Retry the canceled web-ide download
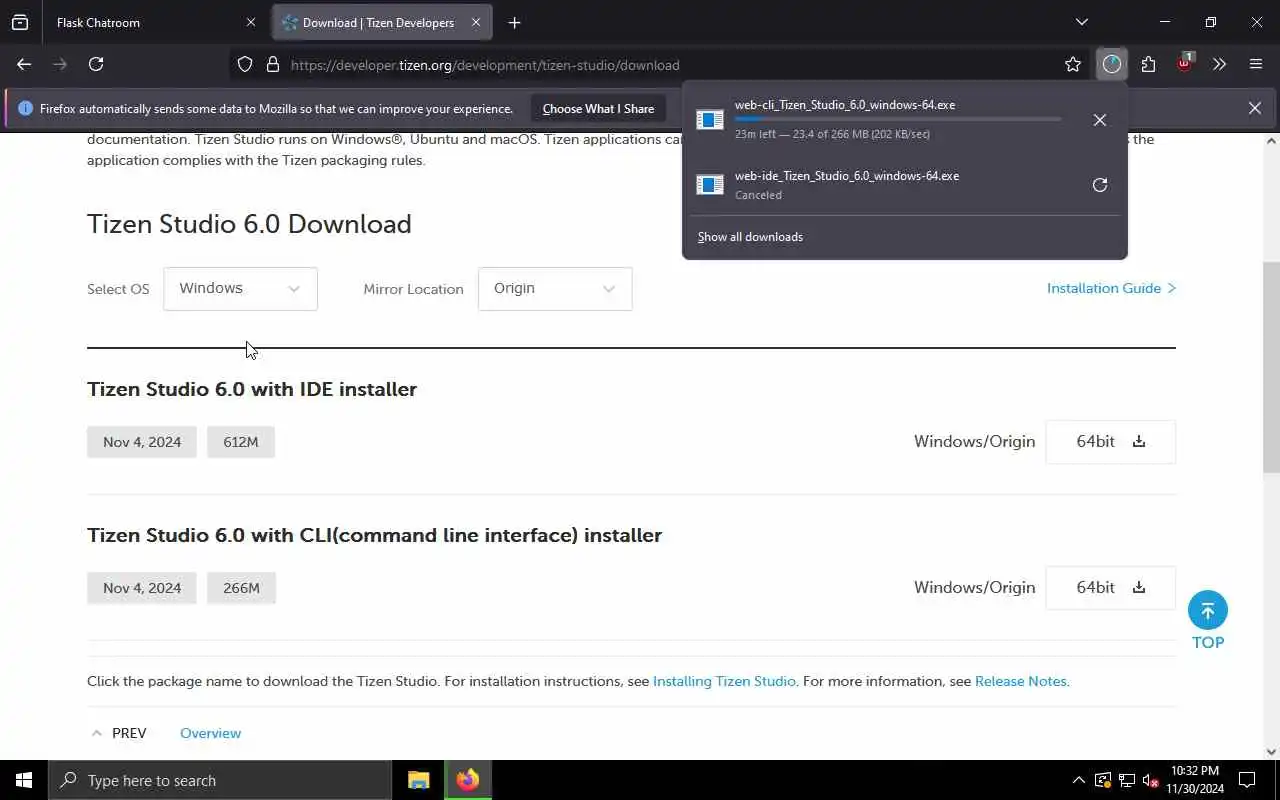The image size is (1280, 800). pyautogui.click(x=1100, y=185)
